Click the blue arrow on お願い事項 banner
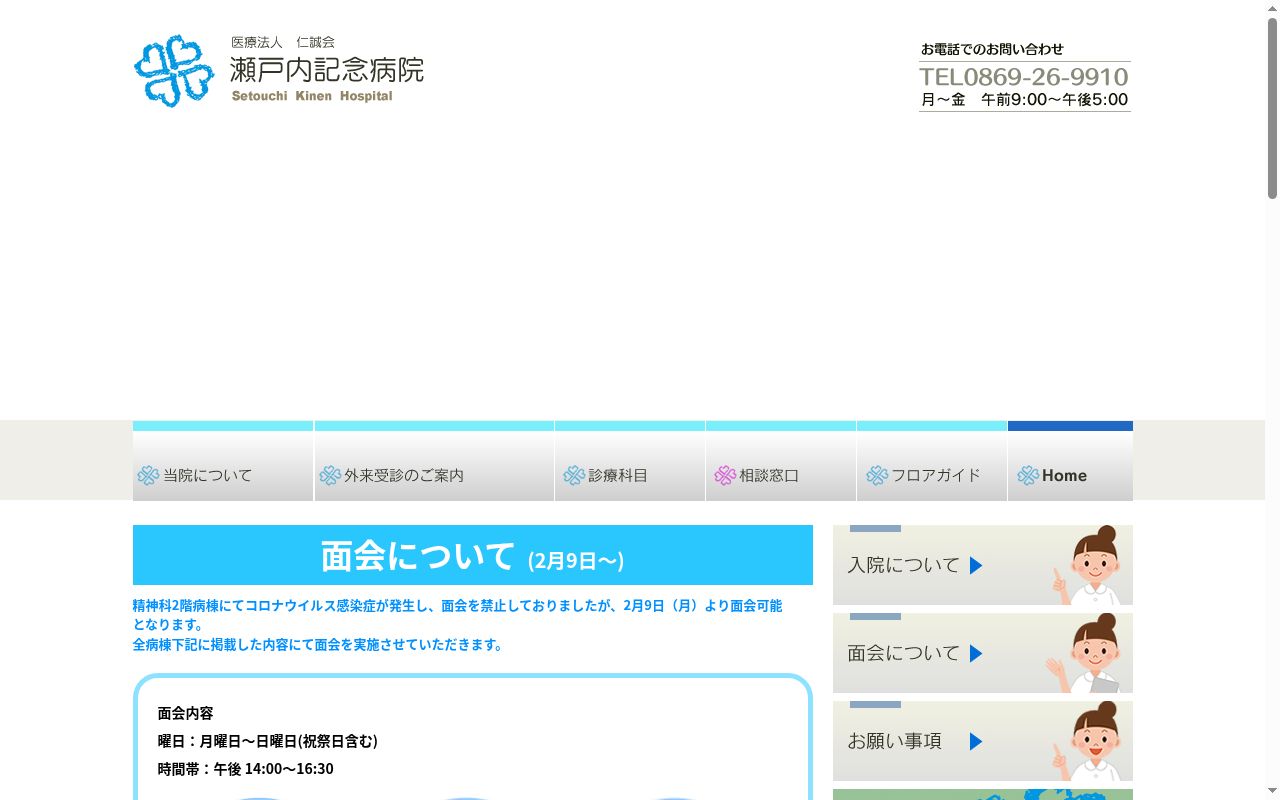The height and width of the screenshot is (800, 1280). coord(976,742)
